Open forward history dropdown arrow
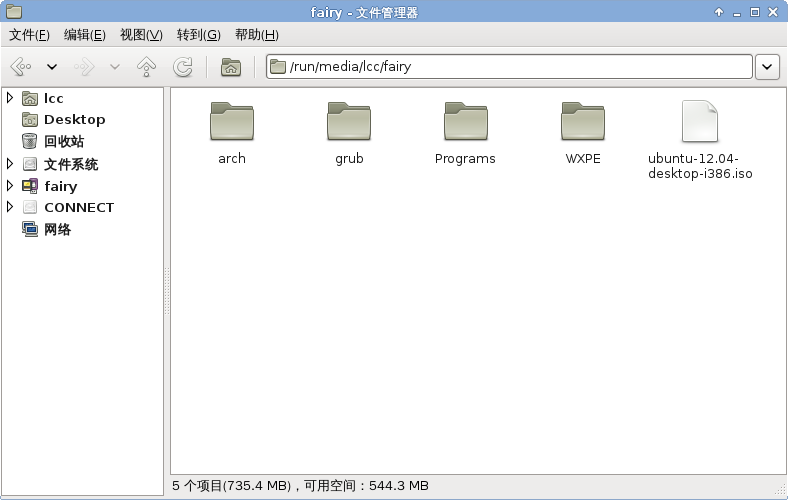The image size is (788, 500). 115,66
